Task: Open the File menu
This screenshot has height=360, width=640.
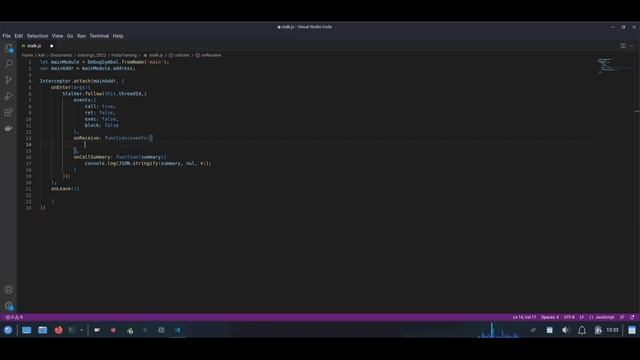Action: coord(7,36)
